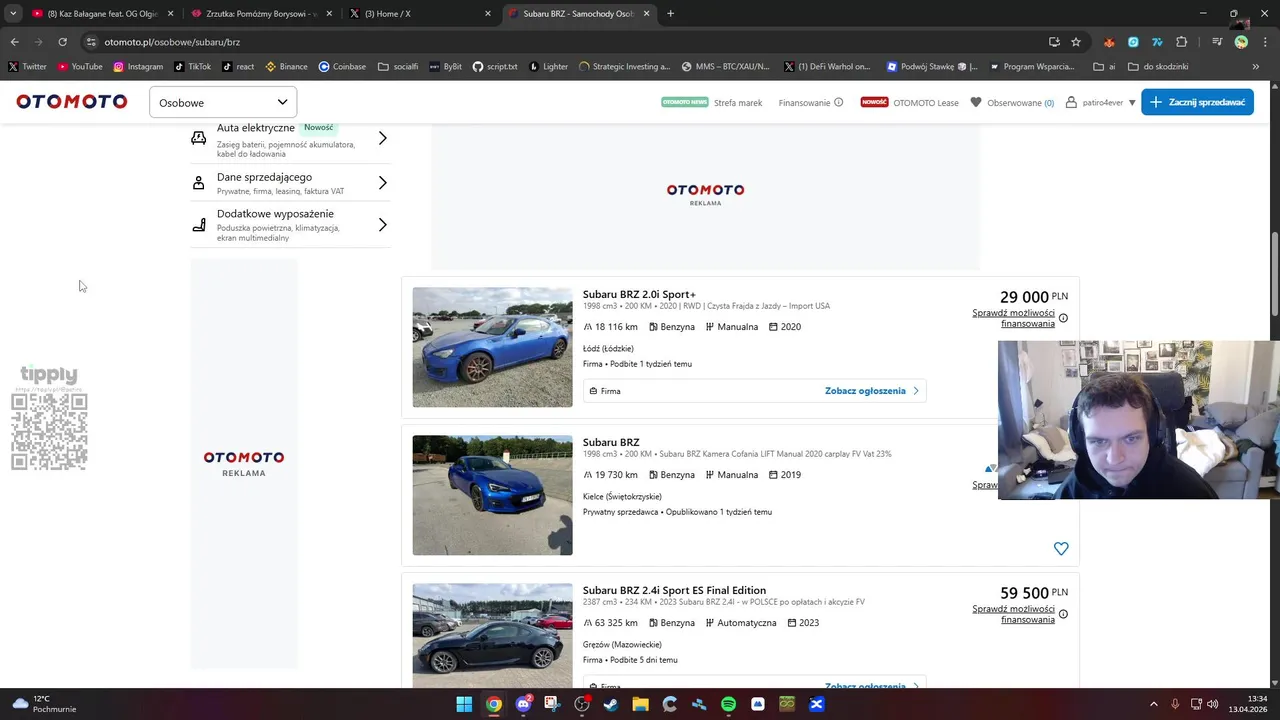Open Instagram bookmark

138,67
